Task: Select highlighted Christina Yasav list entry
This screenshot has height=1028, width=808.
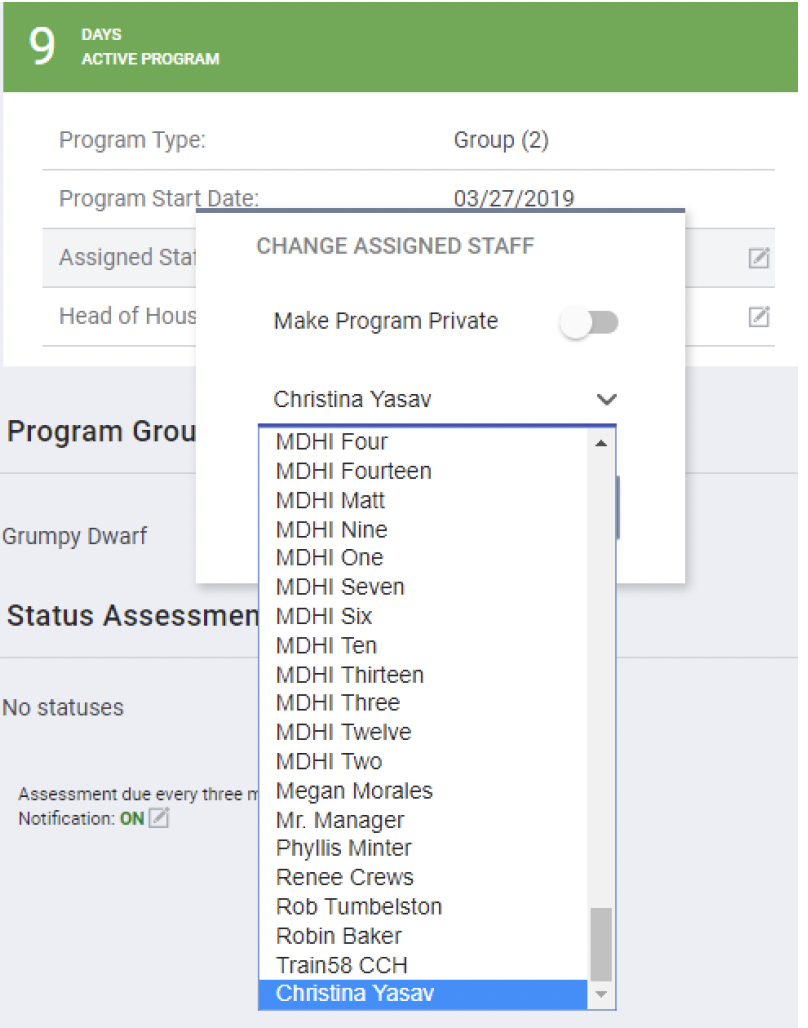Action: 355,994
